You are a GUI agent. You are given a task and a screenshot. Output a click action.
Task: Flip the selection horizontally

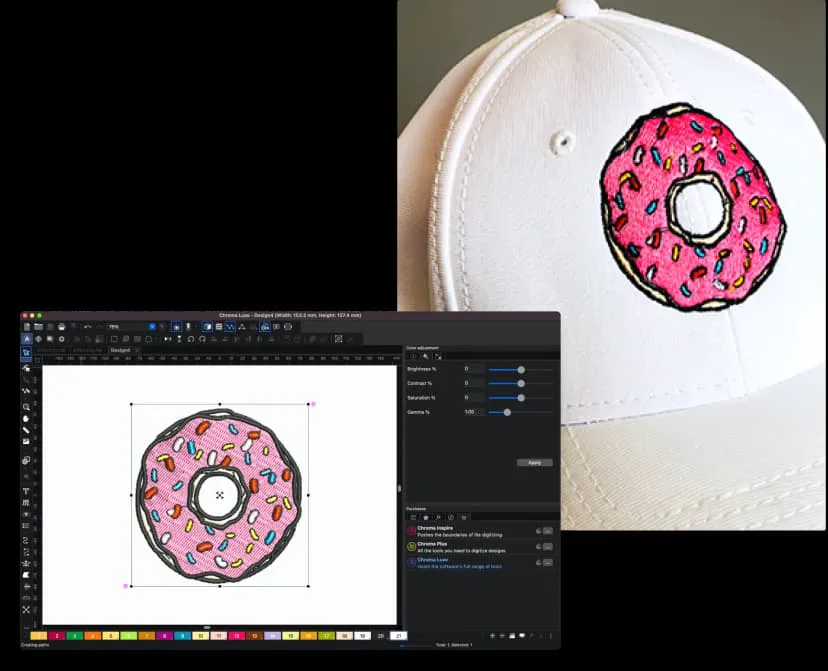pos(168,339)
